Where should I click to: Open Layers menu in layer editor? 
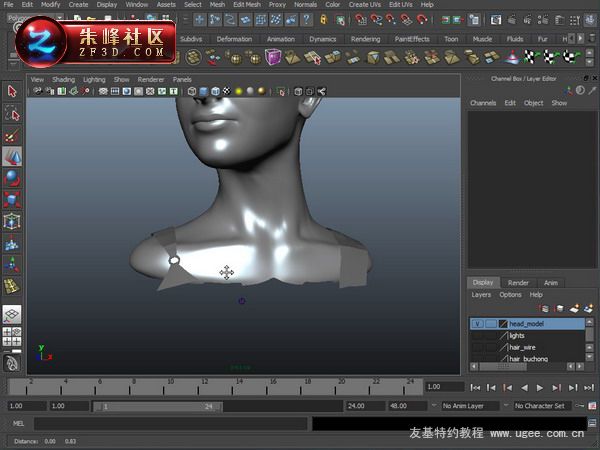tap(481, 295)
